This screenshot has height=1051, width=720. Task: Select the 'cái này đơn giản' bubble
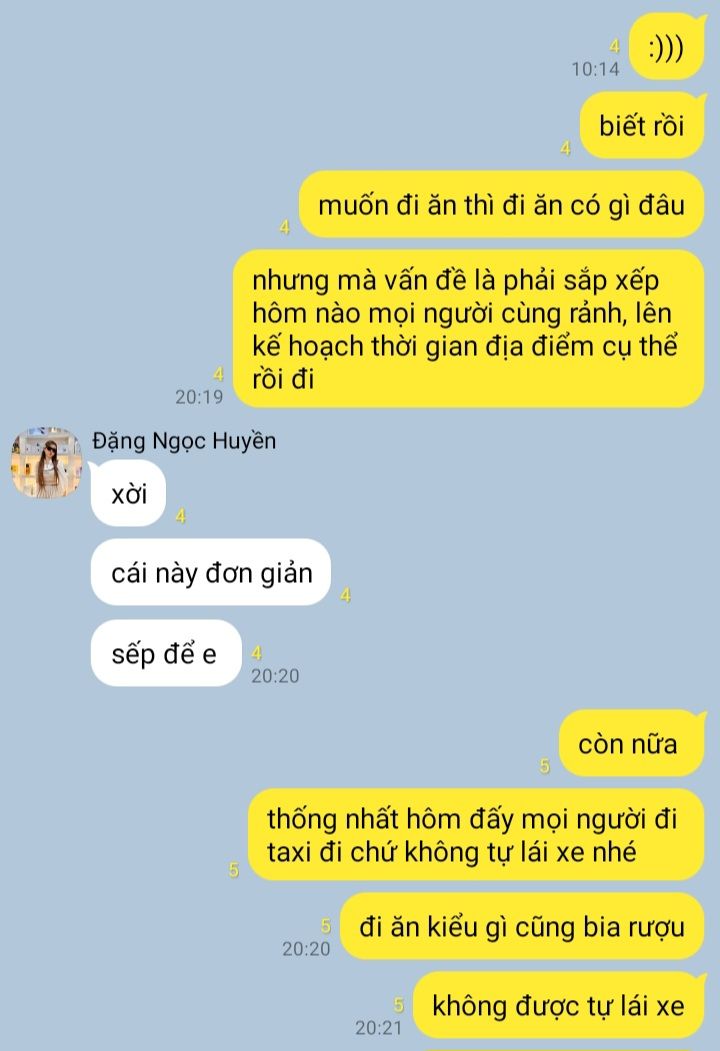211,573
